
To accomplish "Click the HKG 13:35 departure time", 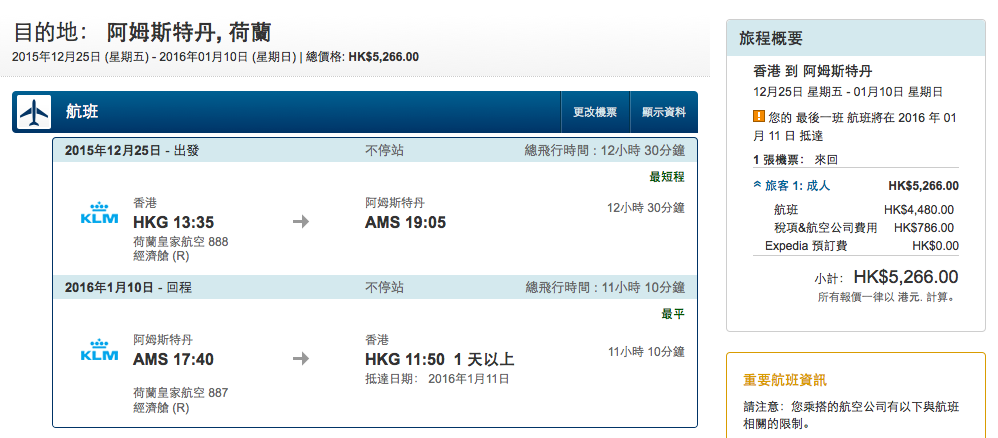I will (173, 222).
